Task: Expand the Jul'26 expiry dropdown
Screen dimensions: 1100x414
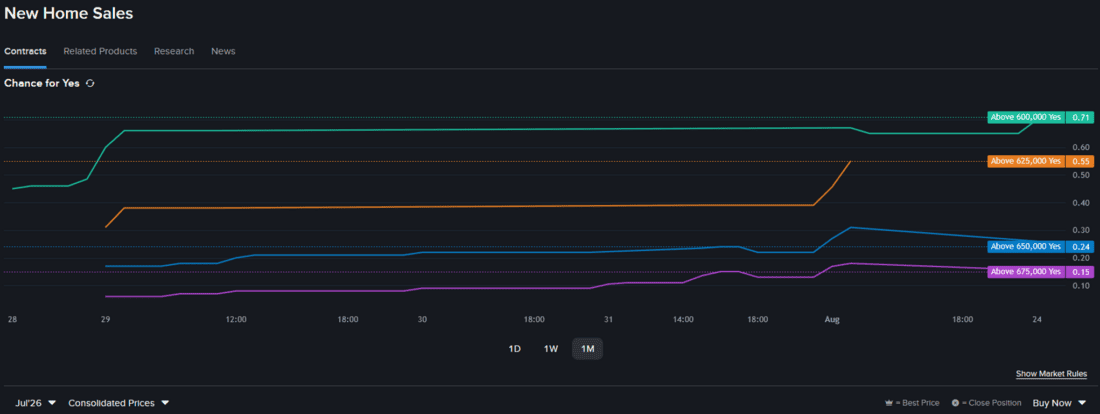Action: pos(35,403)
